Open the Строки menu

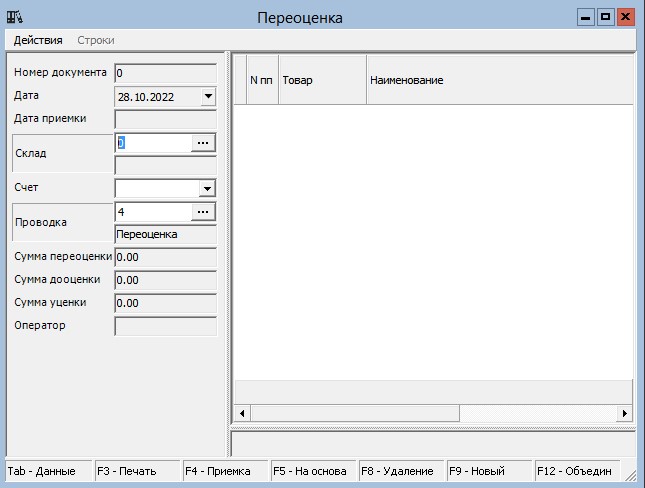tap(96, 40)
